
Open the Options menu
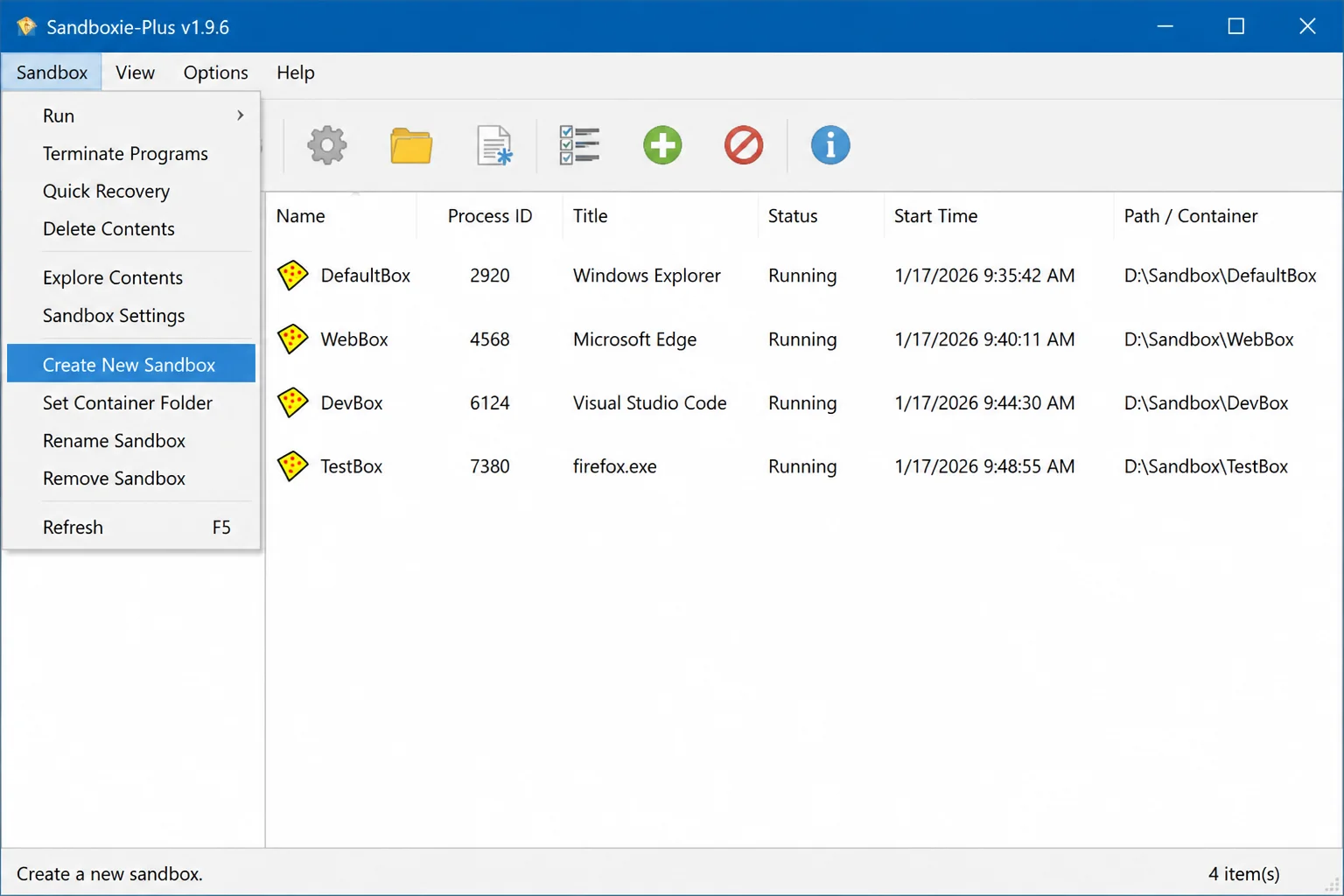215,73
